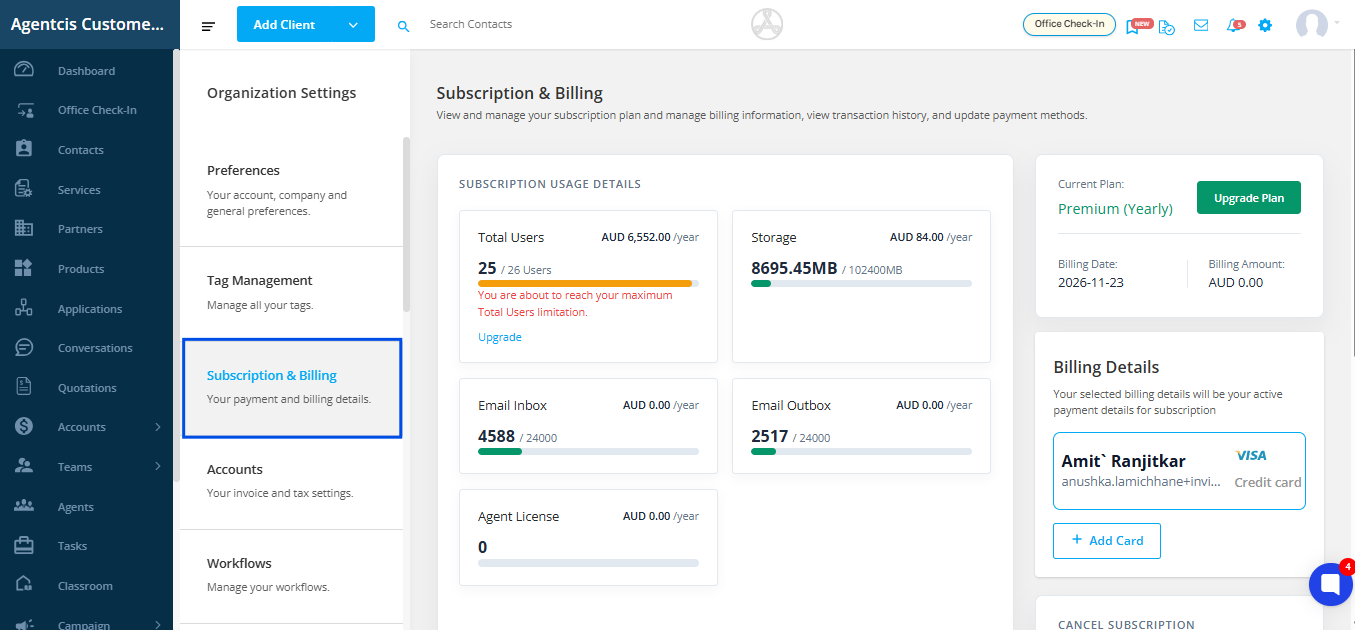Click the search magnifier icon

point(403,26)
